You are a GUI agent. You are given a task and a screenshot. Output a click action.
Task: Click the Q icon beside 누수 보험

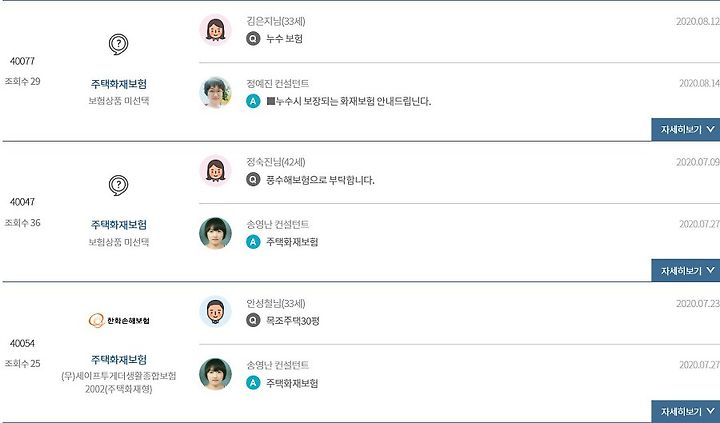click(x=253, y=39)
